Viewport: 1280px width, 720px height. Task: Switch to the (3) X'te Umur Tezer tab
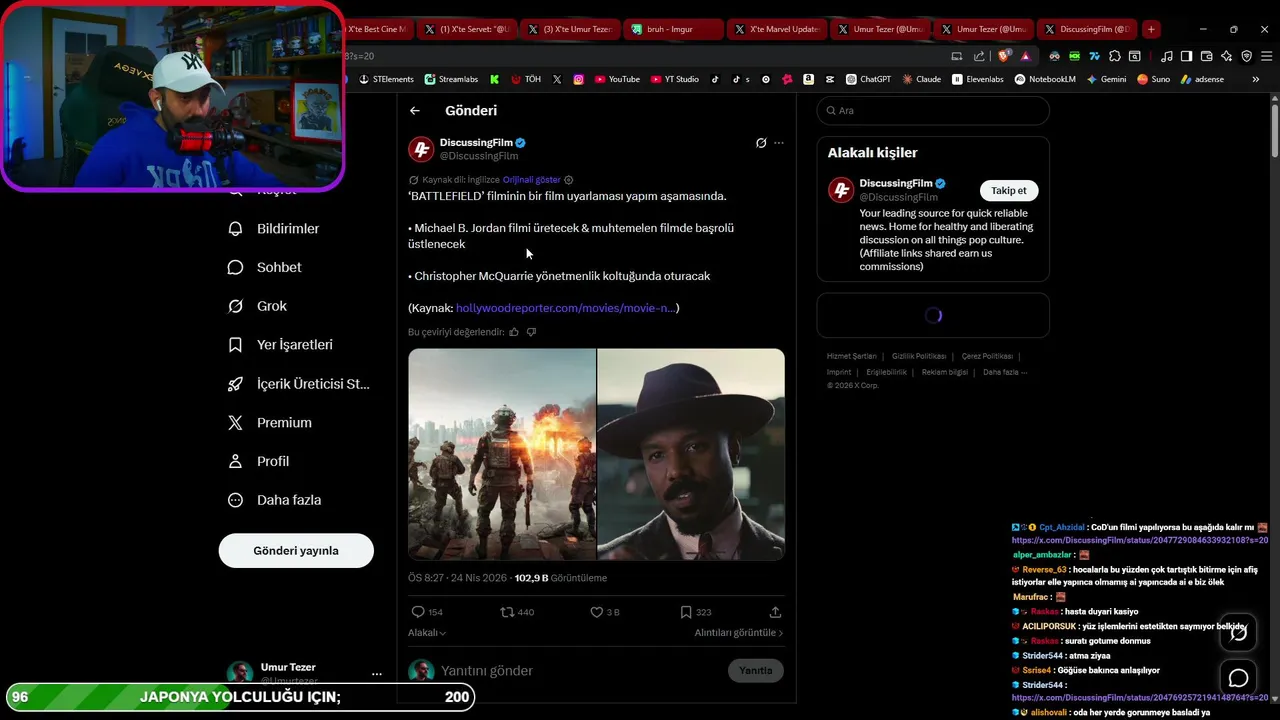pos(569,29)
